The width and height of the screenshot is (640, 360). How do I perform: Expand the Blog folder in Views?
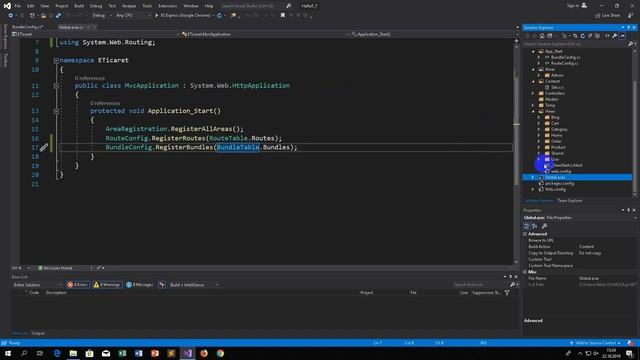point(539,118)
